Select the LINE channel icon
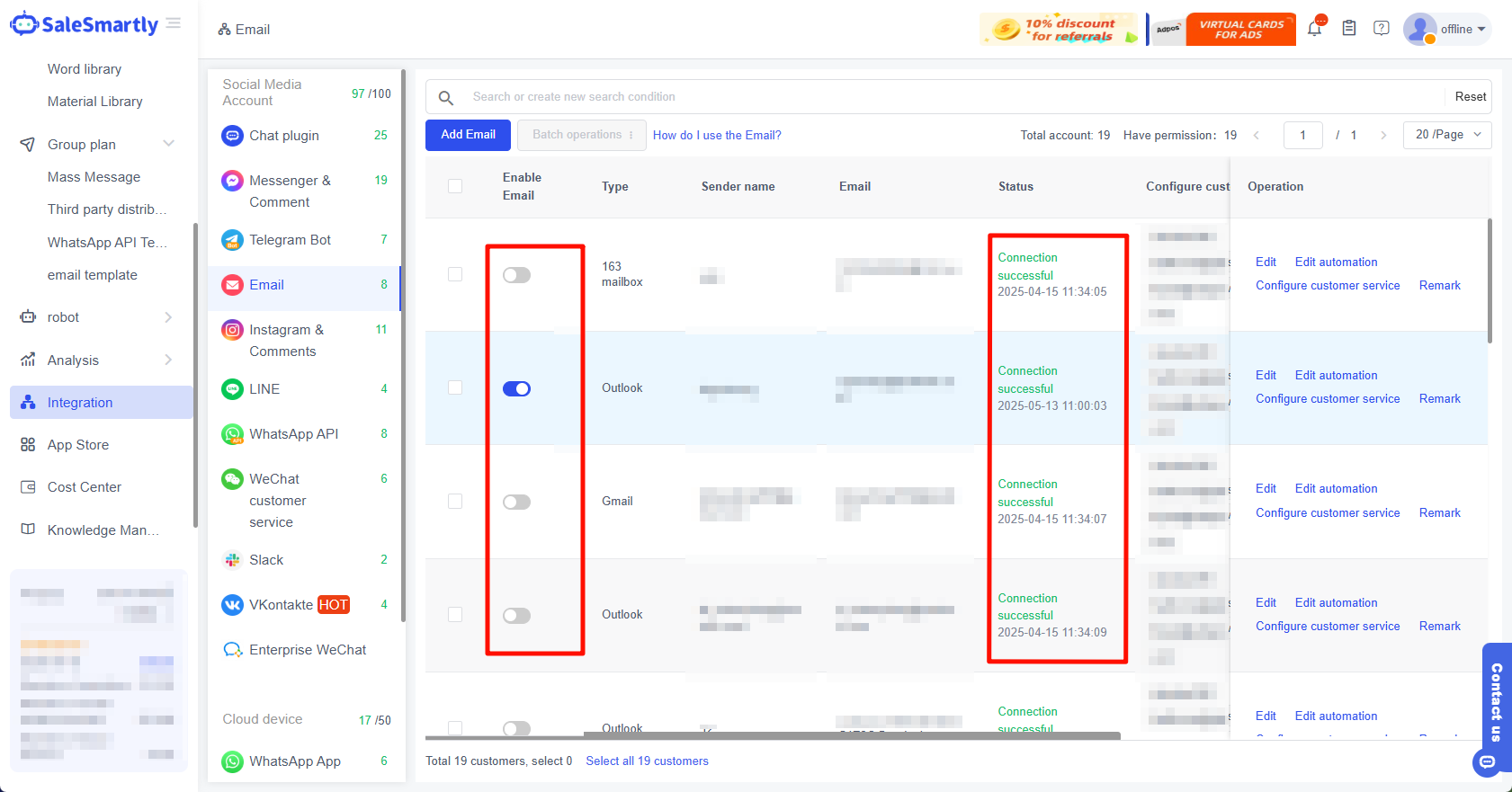Viewport: 1512px width, 792px height. (x=233, y=389)
